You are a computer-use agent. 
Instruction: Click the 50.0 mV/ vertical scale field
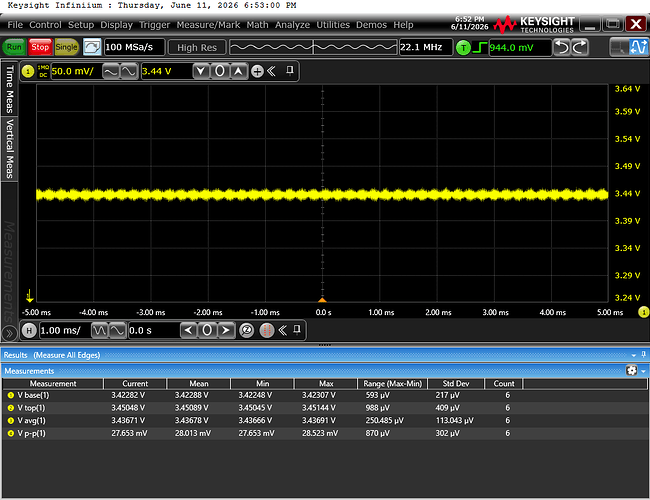point(75,71)
